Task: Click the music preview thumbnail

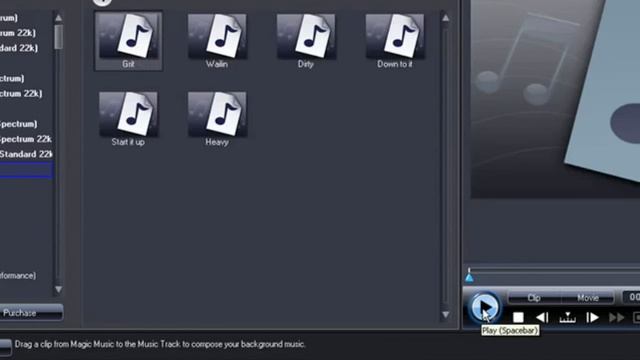Action: 555,99
